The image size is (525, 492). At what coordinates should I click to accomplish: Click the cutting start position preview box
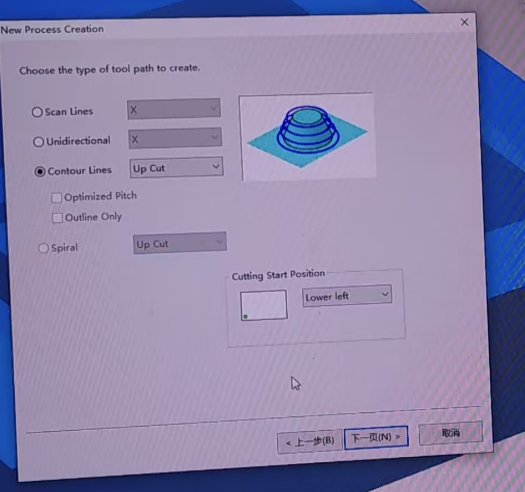pos(264,305)
